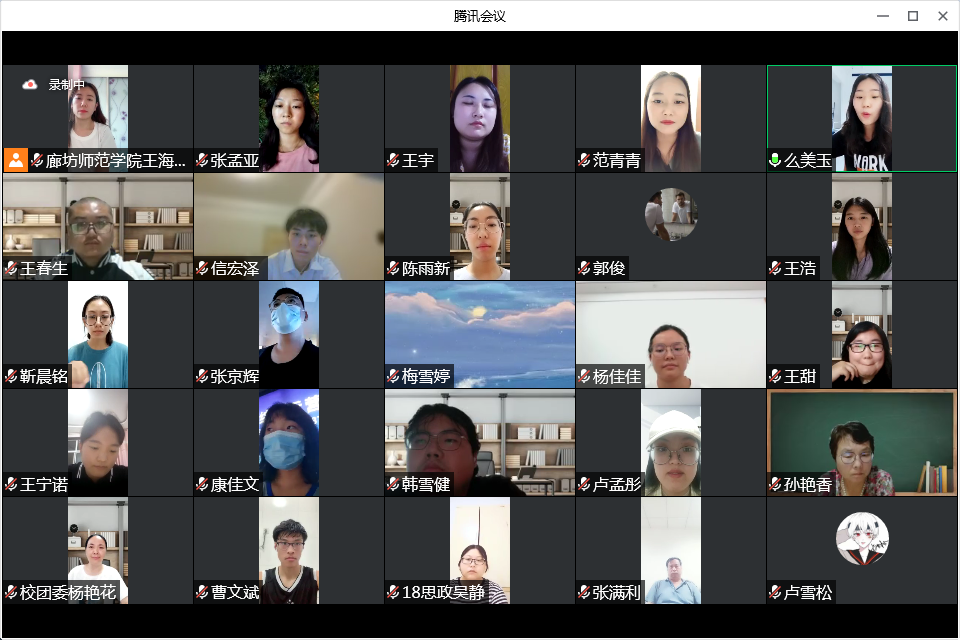Click muted mic icon next to 卢雪松
Viewport: 960px width, 640px height.
click(x=775, y=592)
